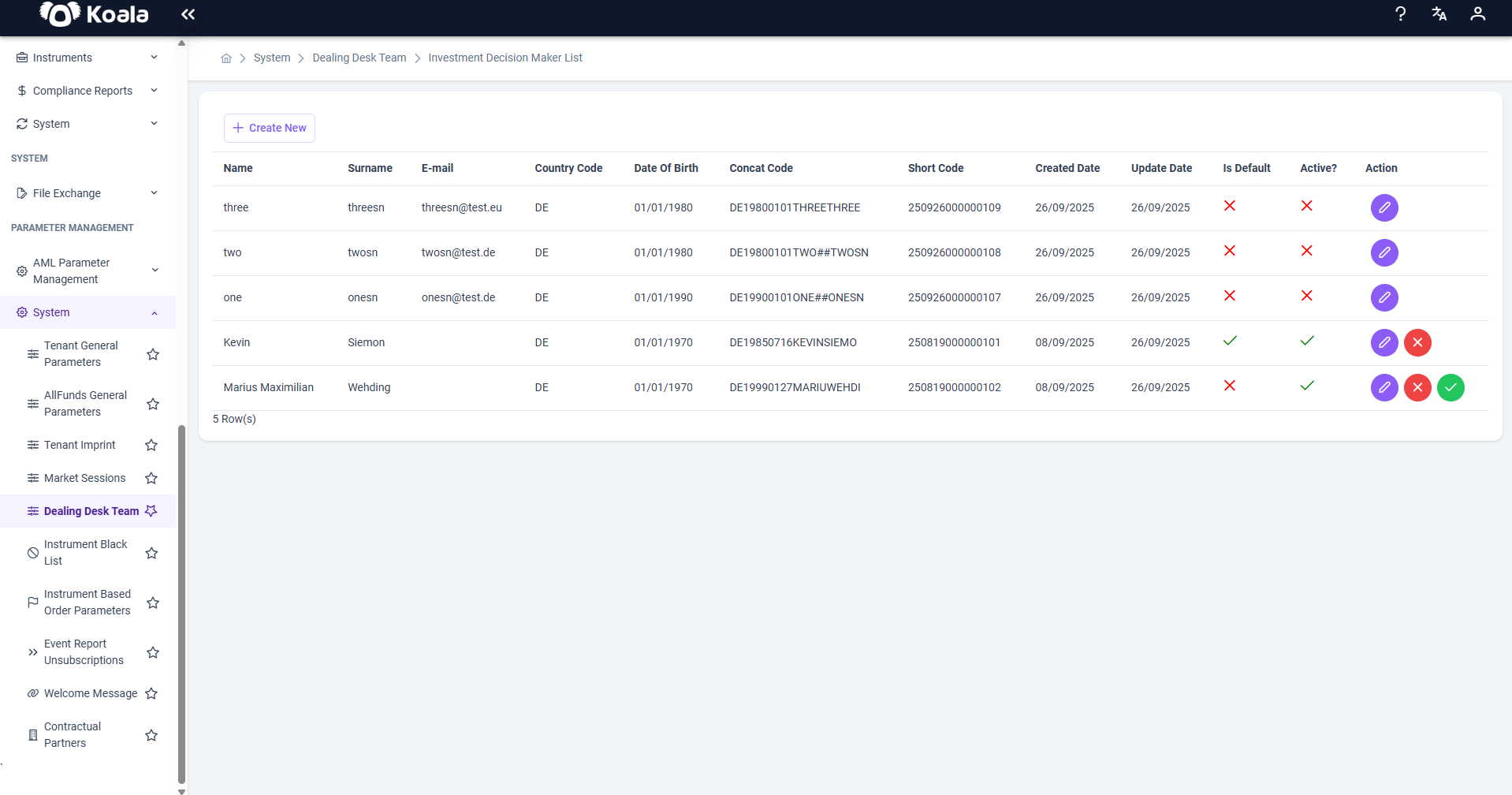Open the language translation icon
This screenshot has width=1512, height=795.
coord(1439,14)
